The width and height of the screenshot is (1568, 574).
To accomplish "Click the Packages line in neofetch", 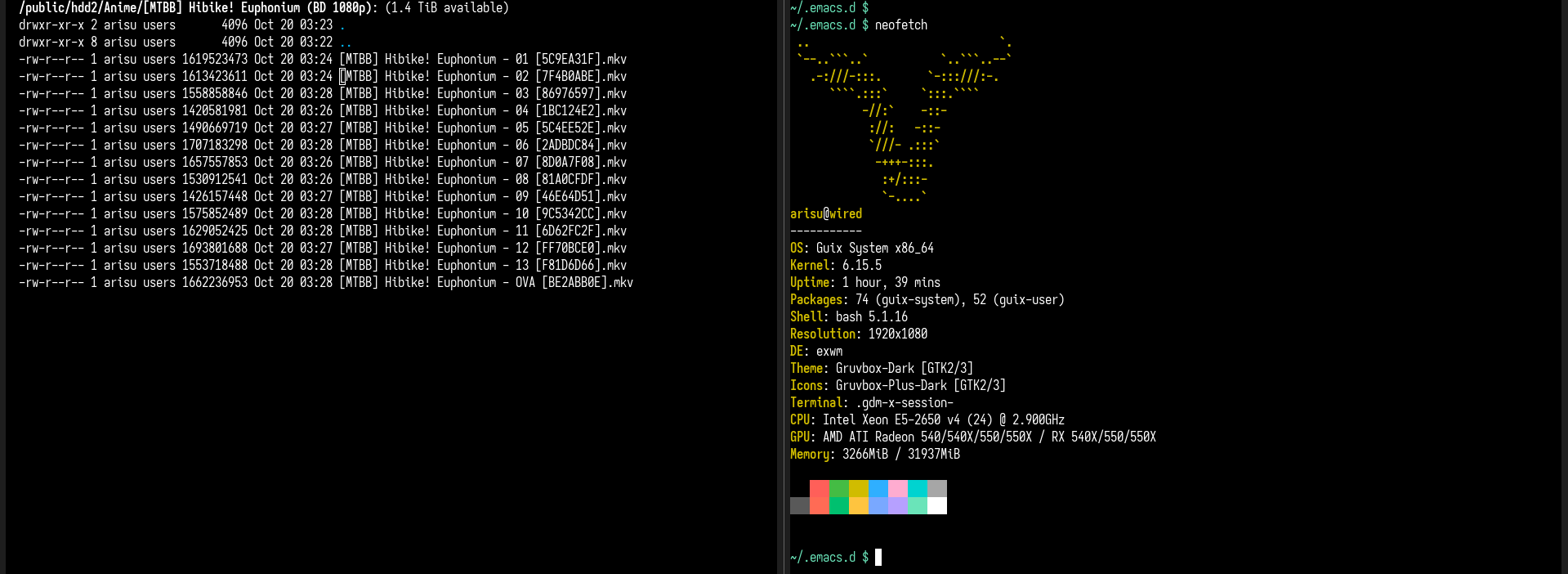I will [927, 299].
